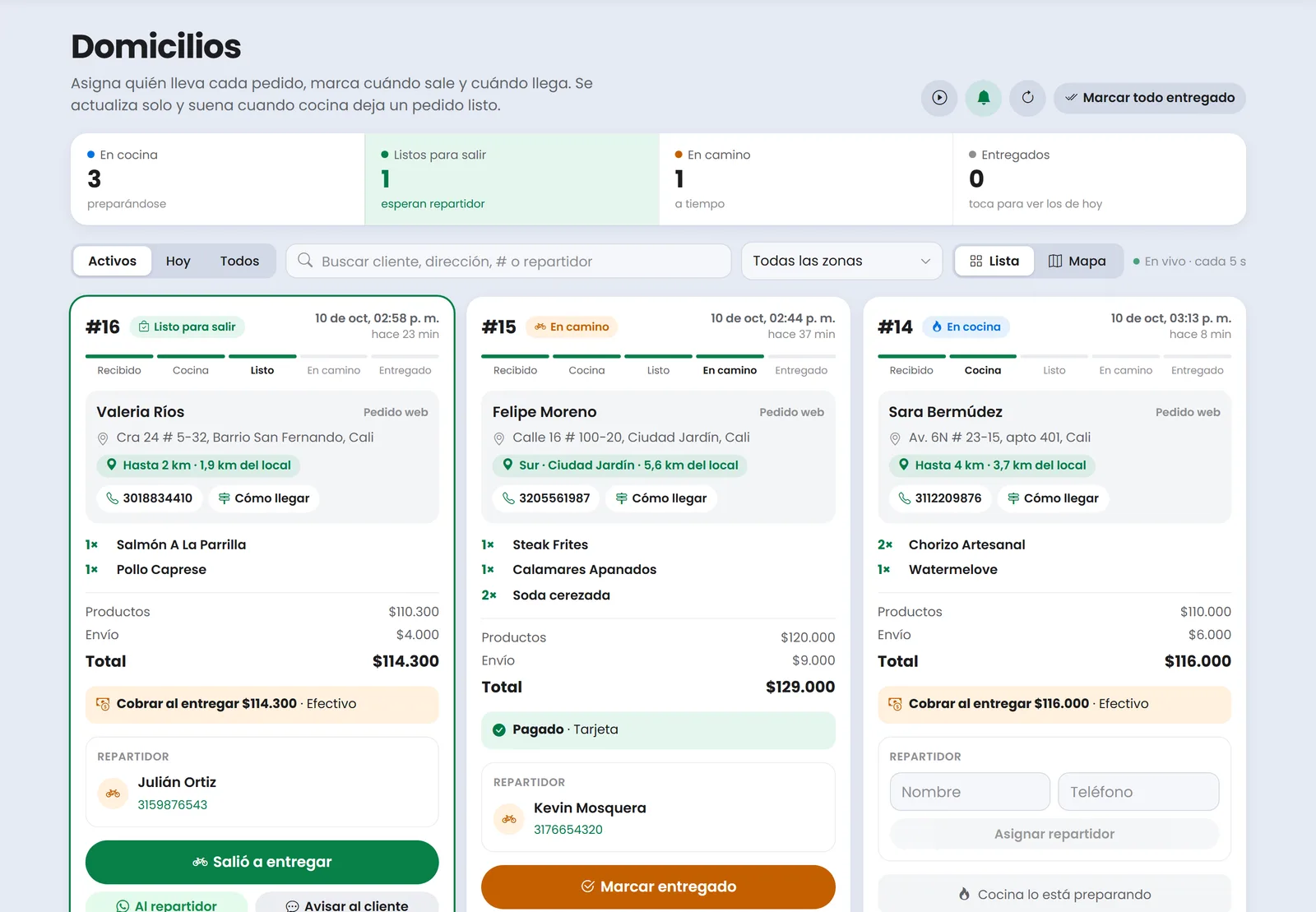
Task: Click the play circle icon button
Action: pos(939,98)
